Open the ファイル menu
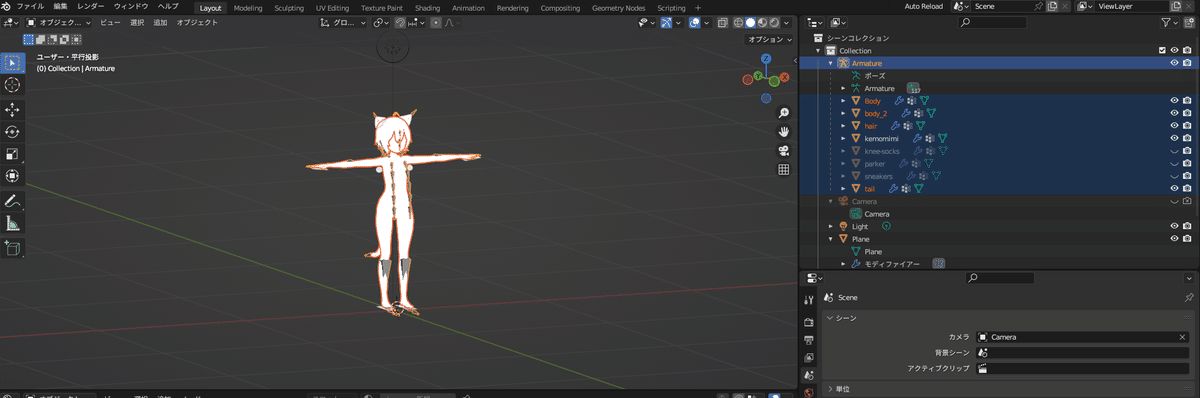 [30, 7]
